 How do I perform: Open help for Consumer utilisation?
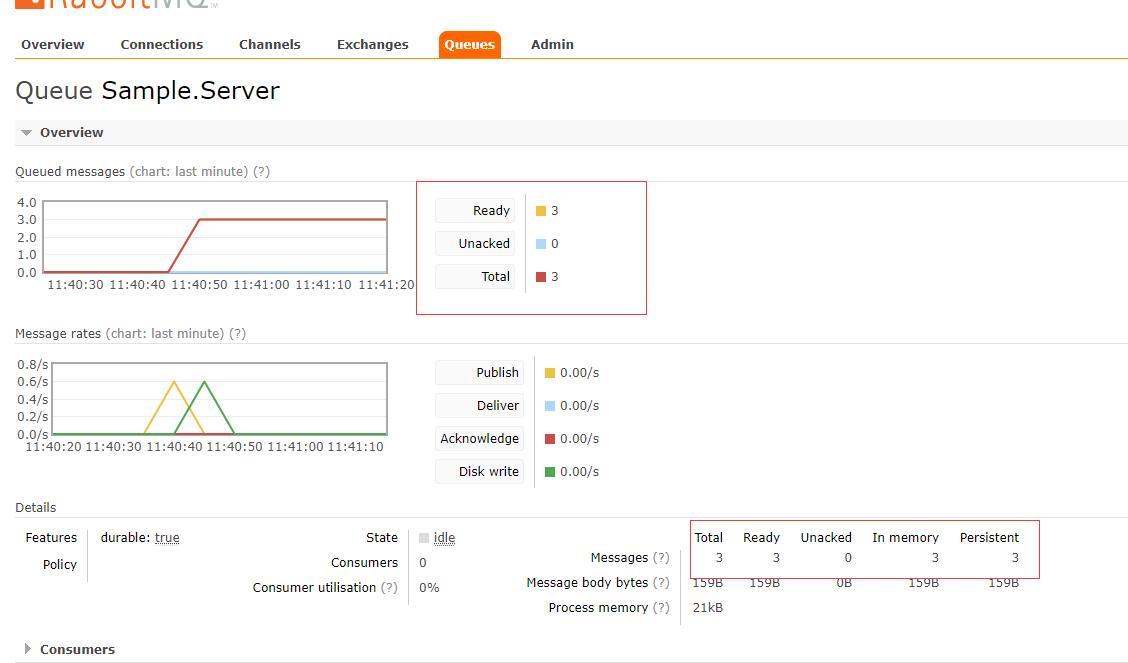(389, 587)
